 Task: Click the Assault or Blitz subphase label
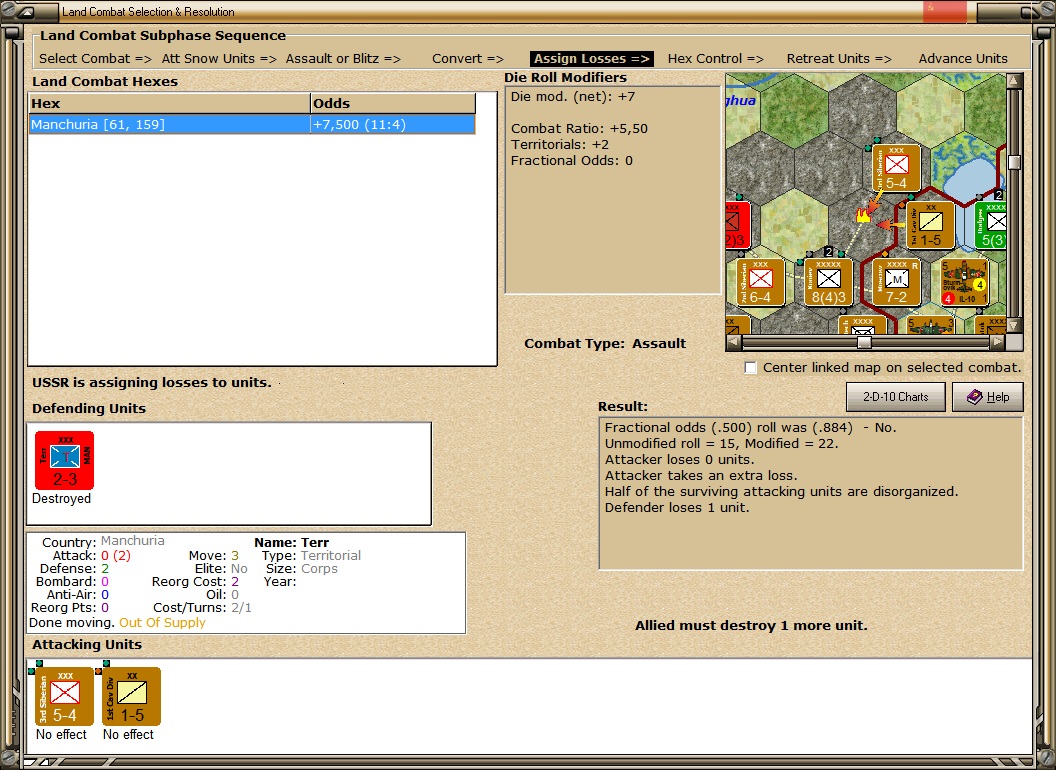pyautogui.click(x=343, y=59)
